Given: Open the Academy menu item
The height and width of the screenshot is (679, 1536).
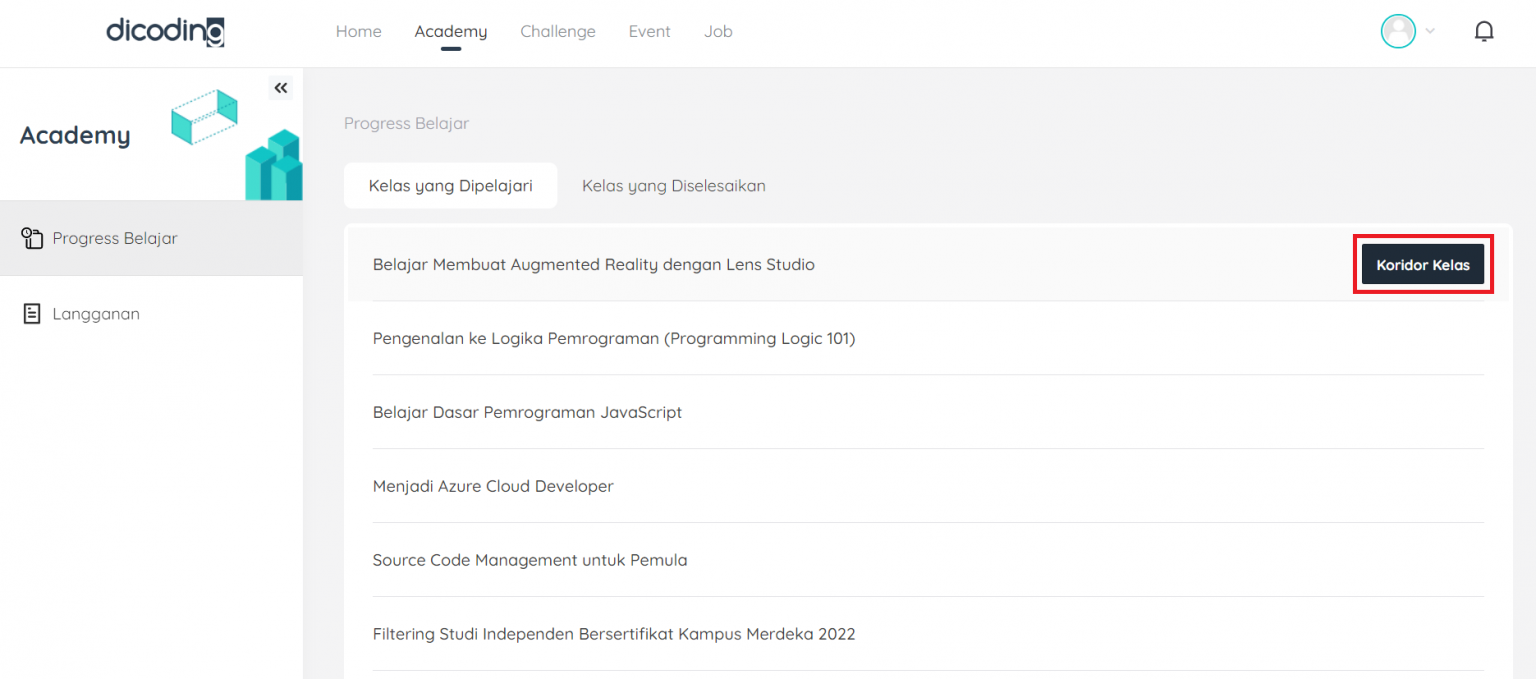Looking at the screenshot, I should 451,31.
